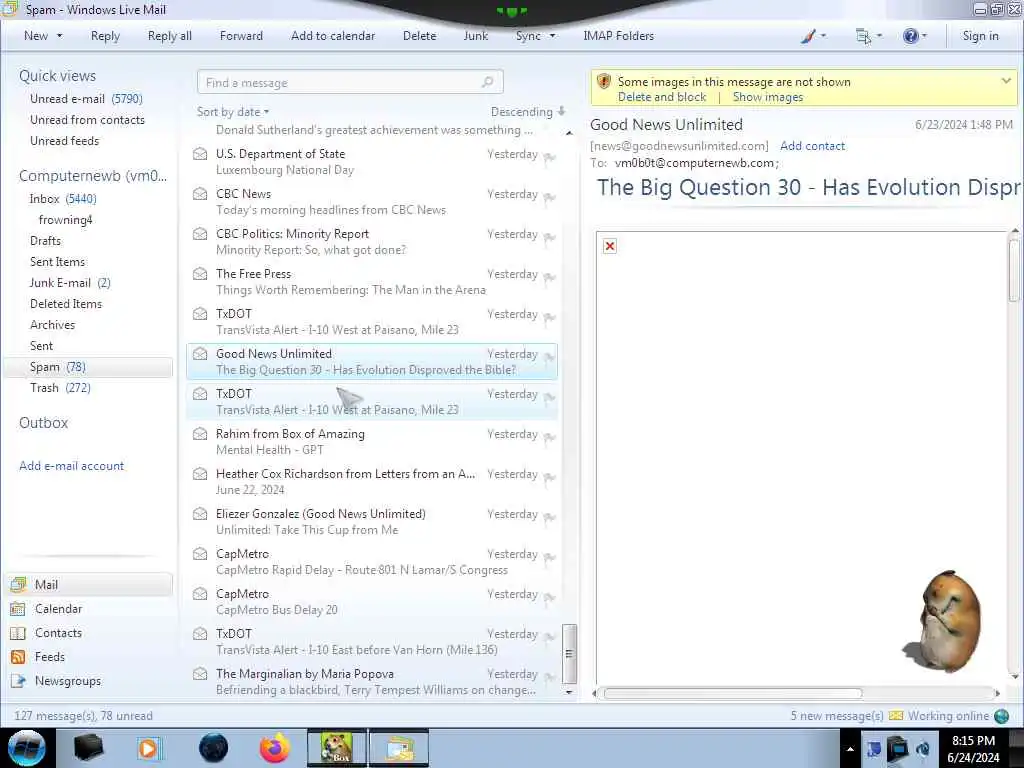Click the Windows Start orb
The height and width of the screenshot is (768, 1024).
click(27, 748)
